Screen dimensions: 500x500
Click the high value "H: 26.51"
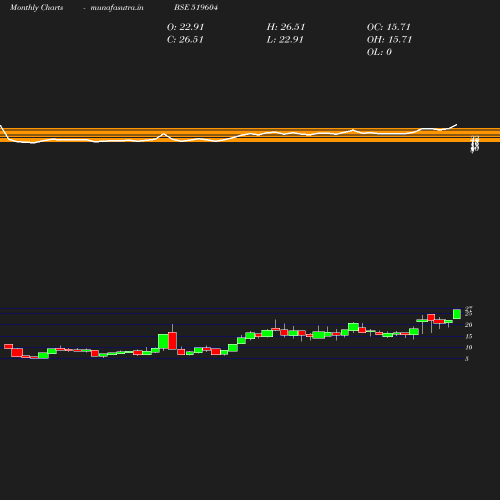(286, 27)
